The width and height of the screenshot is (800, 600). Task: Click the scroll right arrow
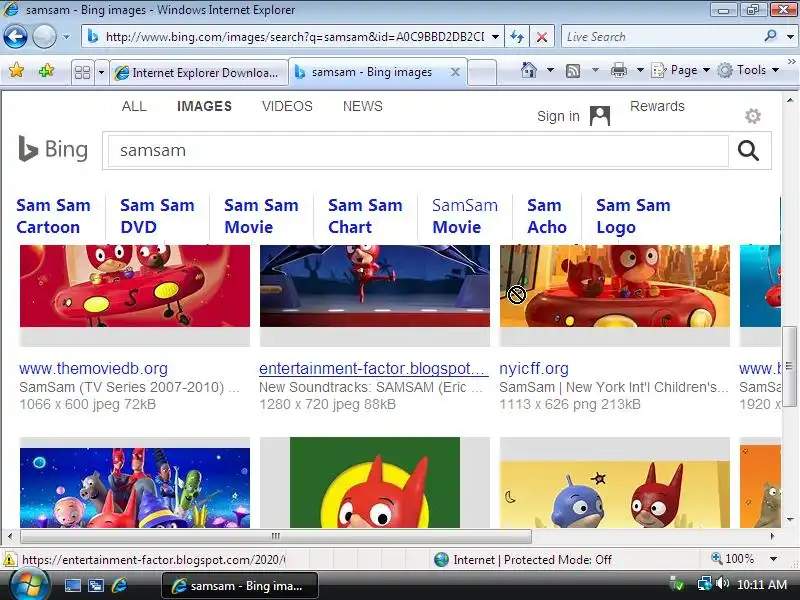click(772, 536)
